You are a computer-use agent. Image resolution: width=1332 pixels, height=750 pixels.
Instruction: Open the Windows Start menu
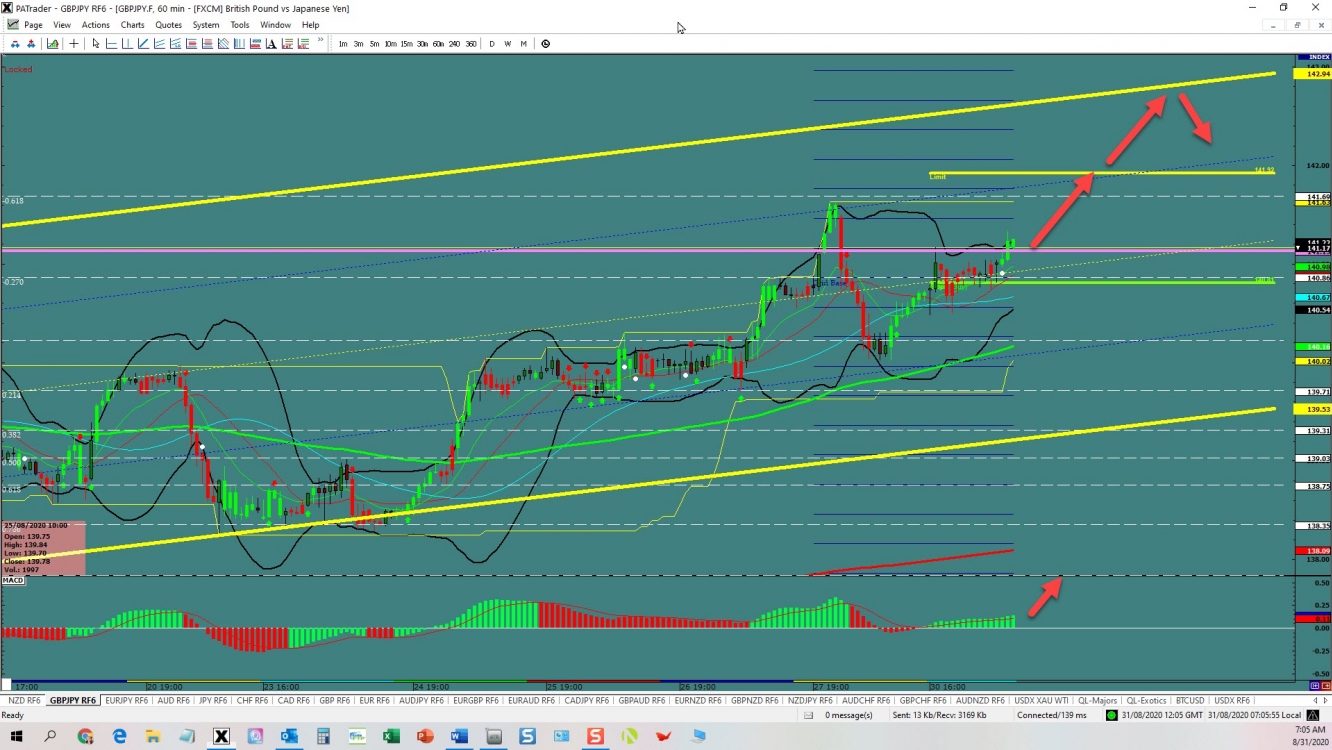click(x=16, y=737)
